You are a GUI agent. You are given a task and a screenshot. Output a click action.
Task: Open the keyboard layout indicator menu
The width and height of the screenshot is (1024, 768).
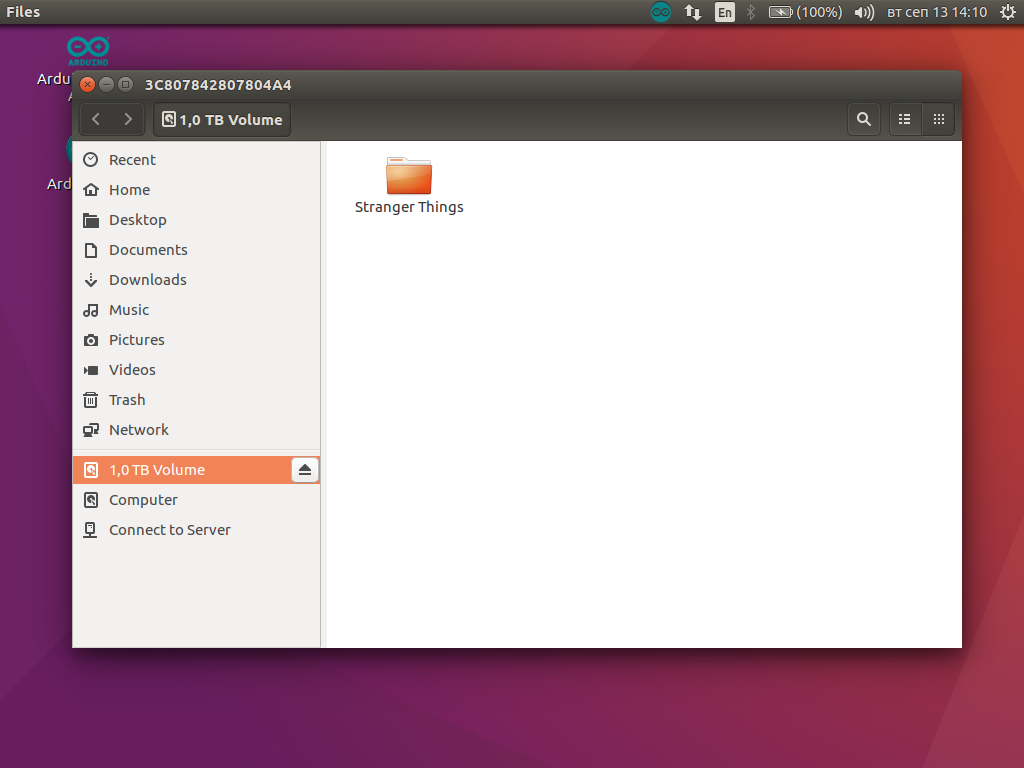tap(724, 12)
